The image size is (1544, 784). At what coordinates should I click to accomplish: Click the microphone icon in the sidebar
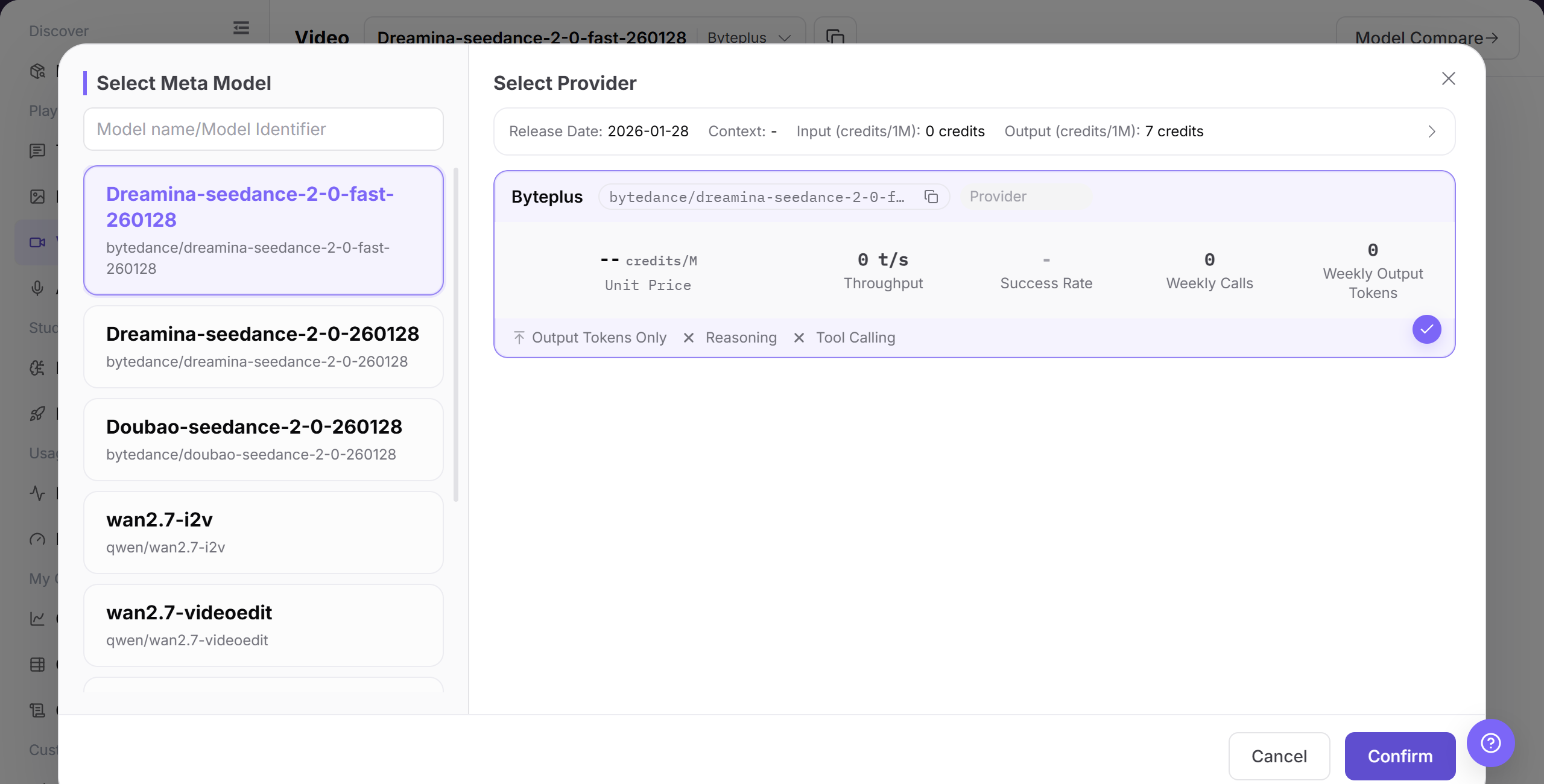(37, 288)
